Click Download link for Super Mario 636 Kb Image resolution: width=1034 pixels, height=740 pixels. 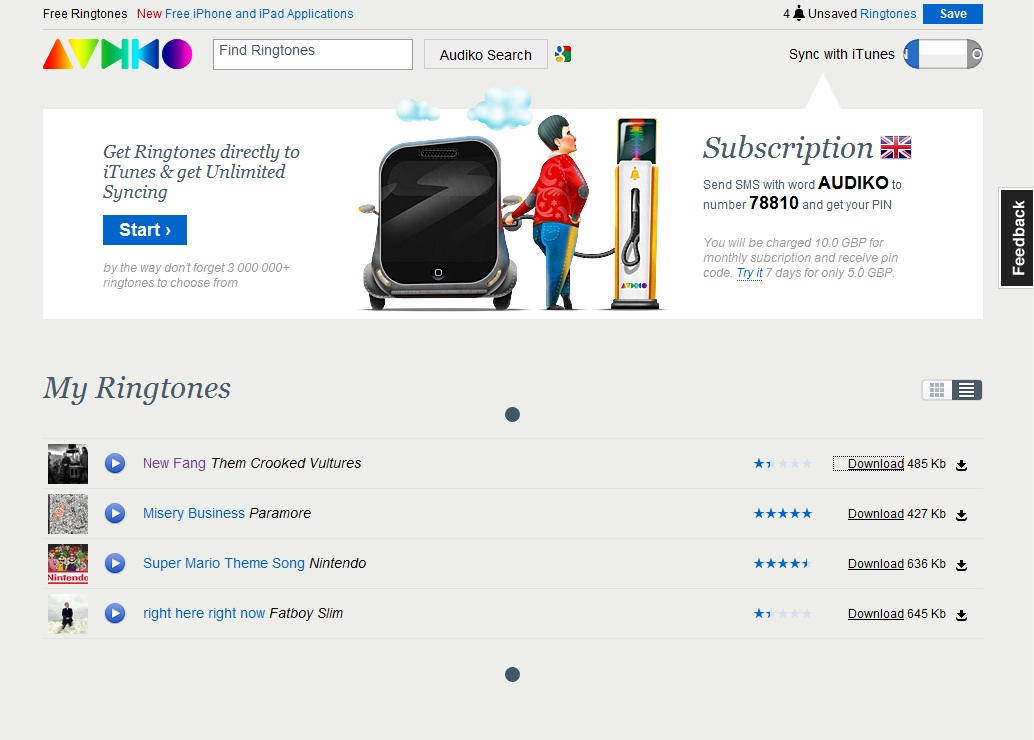click(876, 564)
